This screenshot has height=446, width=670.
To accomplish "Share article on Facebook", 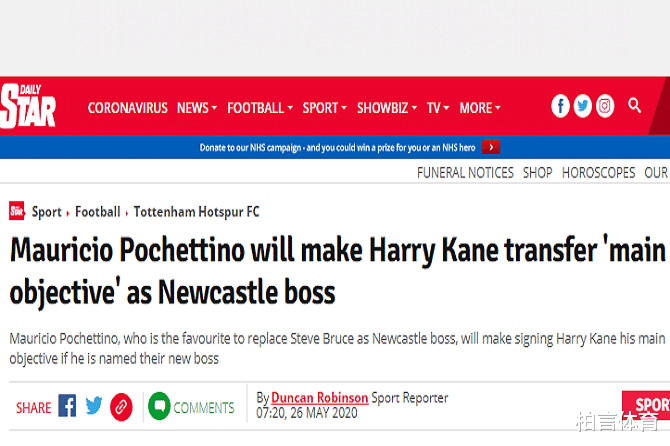I will pos(67,406).
